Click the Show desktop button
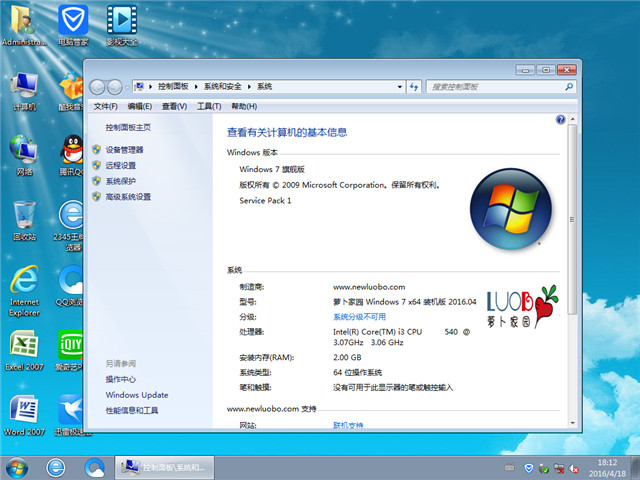The height and width of the screenshot is (480, 640). pos(635,468)
